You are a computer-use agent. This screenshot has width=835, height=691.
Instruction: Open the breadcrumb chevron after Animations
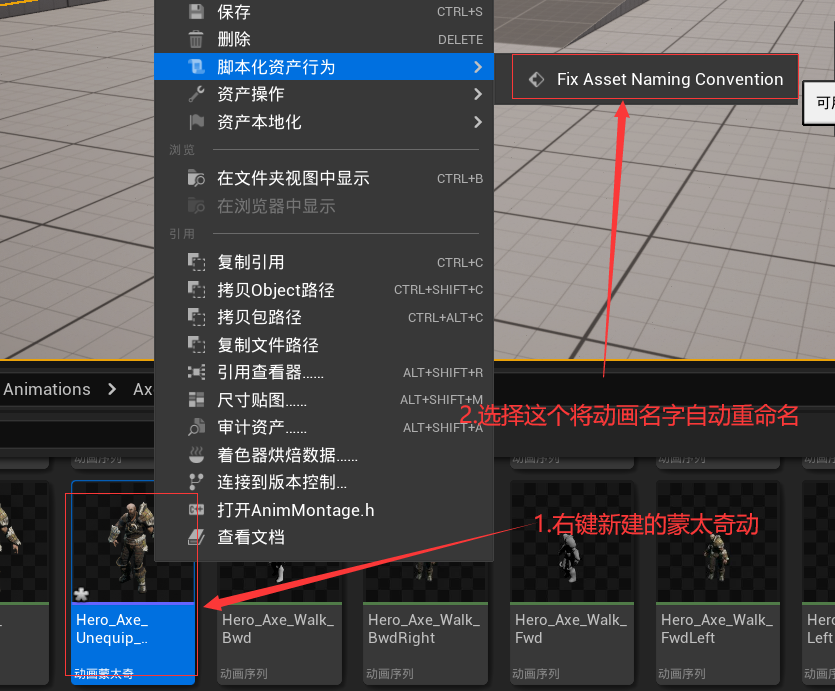tap(112, 389)
